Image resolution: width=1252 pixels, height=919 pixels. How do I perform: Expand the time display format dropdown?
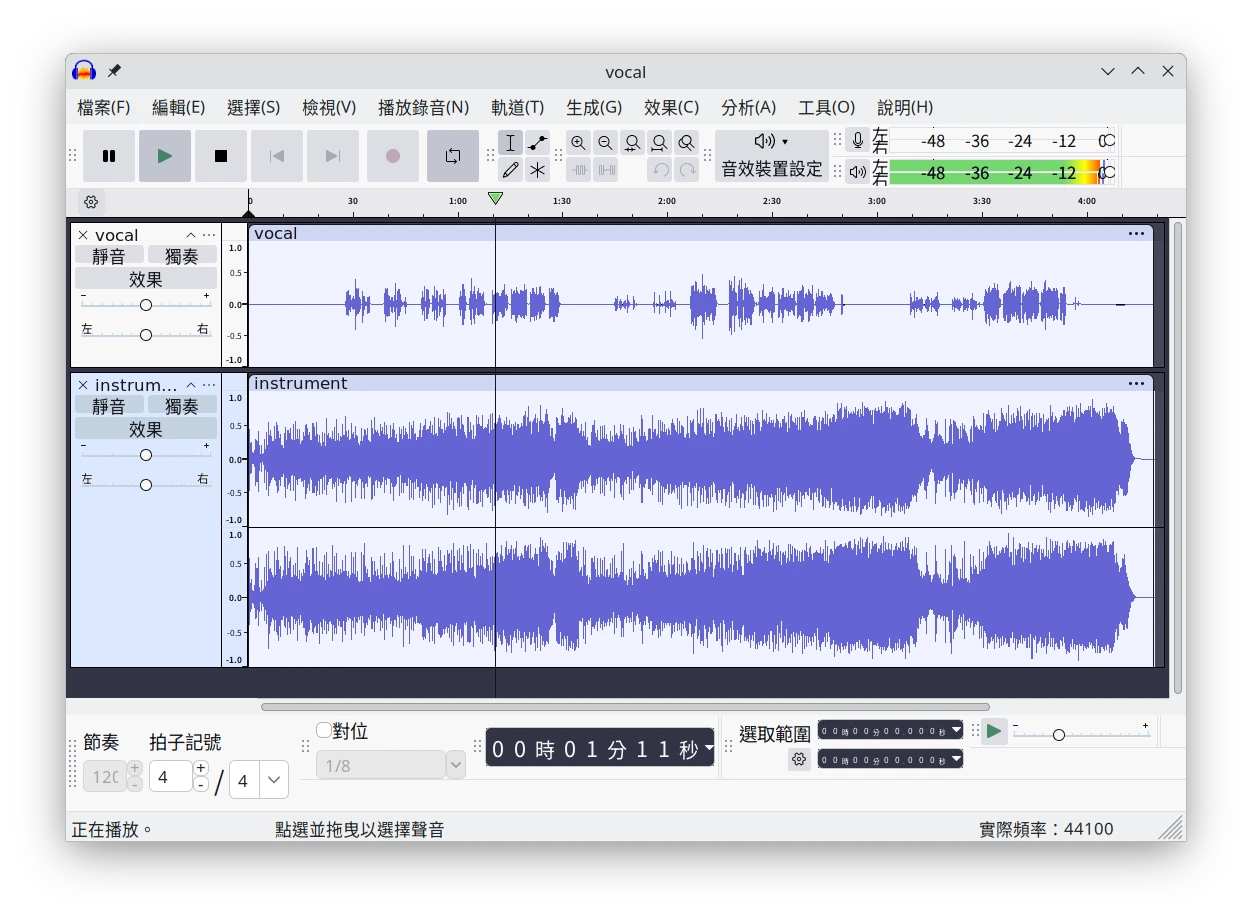pos(708,747)
